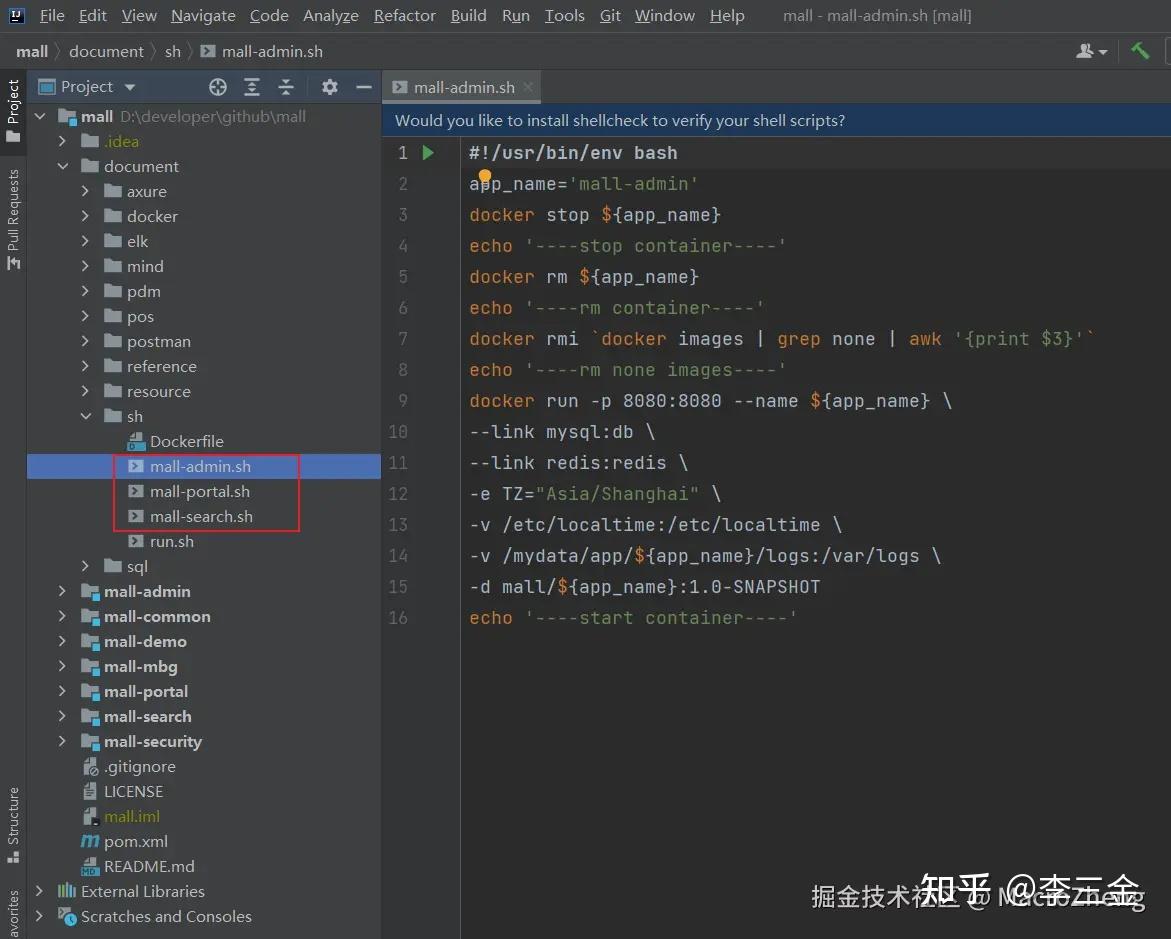This screenshot has height=939, width=1171.
Task: Expand the docker folder
Action: coord(85,217)
